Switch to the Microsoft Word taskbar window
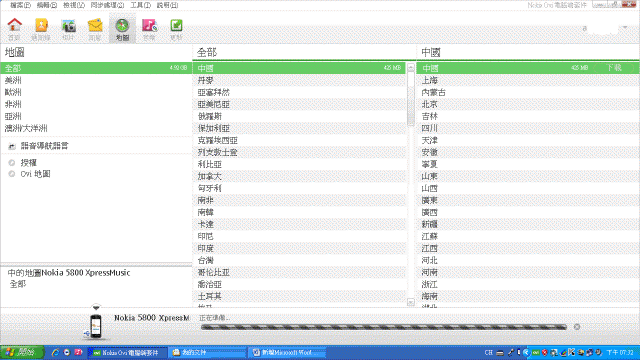640x360 pixels. click(287, 353)
